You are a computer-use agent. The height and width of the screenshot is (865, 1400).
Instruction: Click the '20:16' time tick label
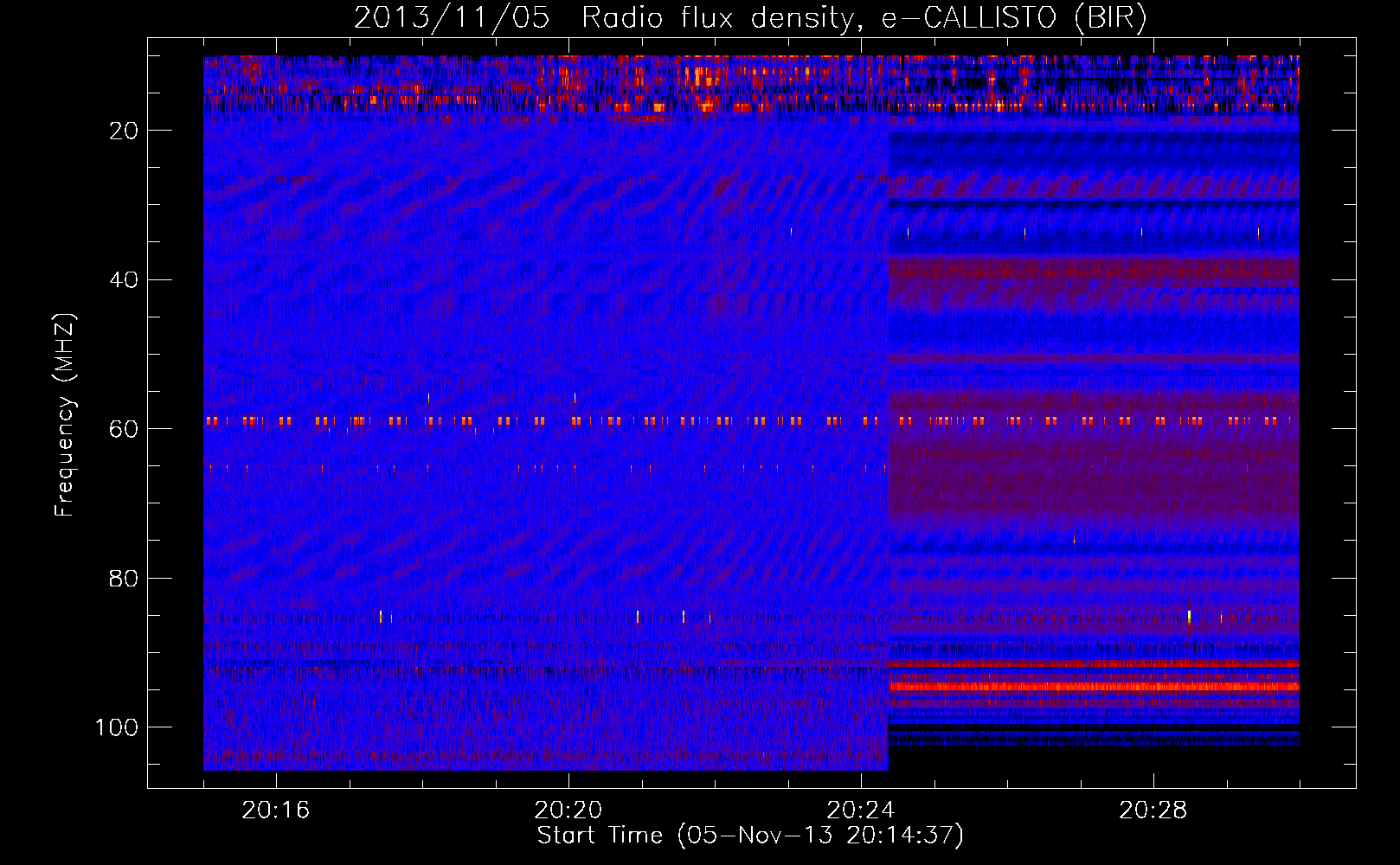click(x=276, y=811)
